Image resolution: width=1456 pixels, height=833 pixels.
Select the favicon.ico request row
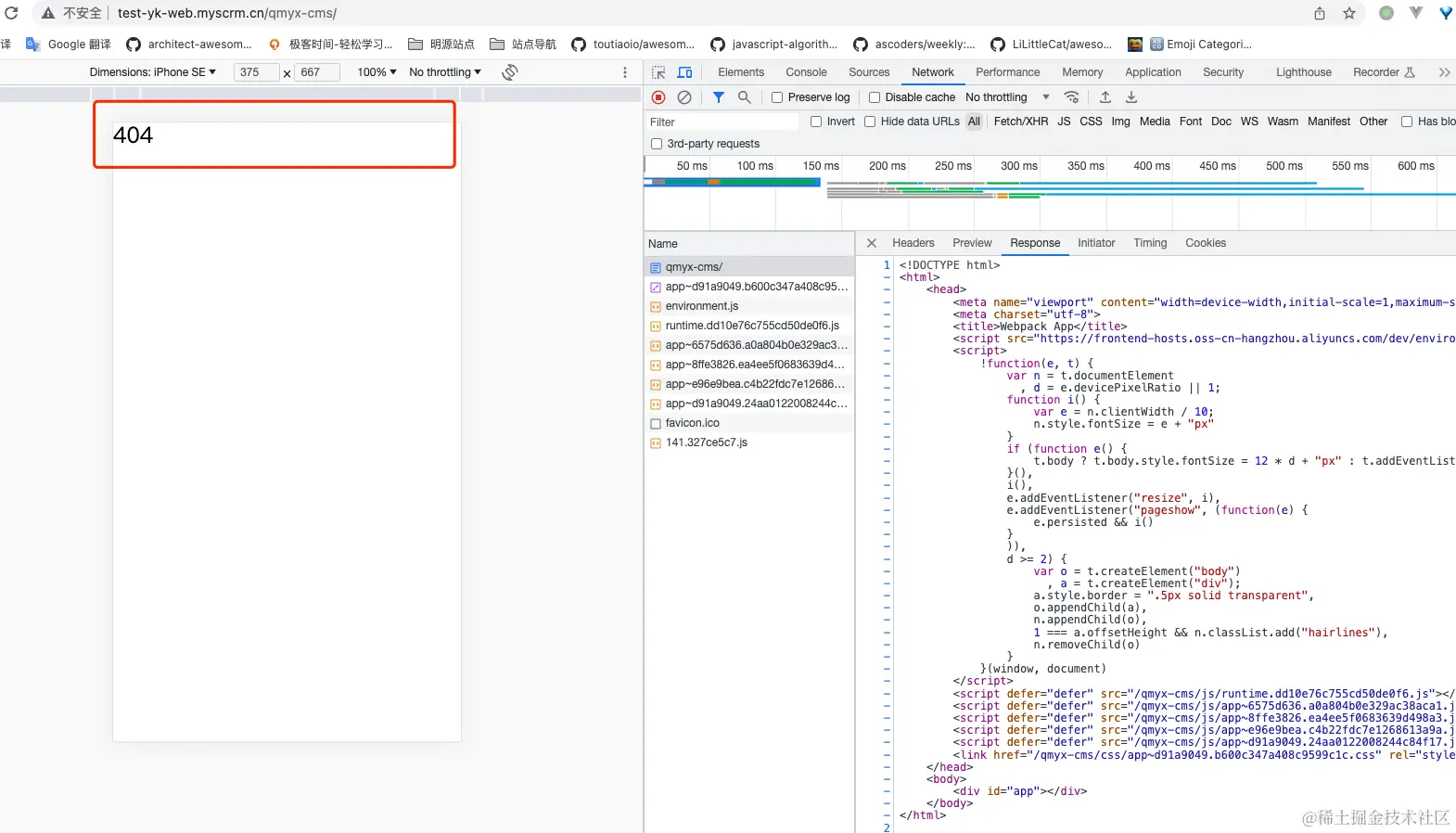749,423
